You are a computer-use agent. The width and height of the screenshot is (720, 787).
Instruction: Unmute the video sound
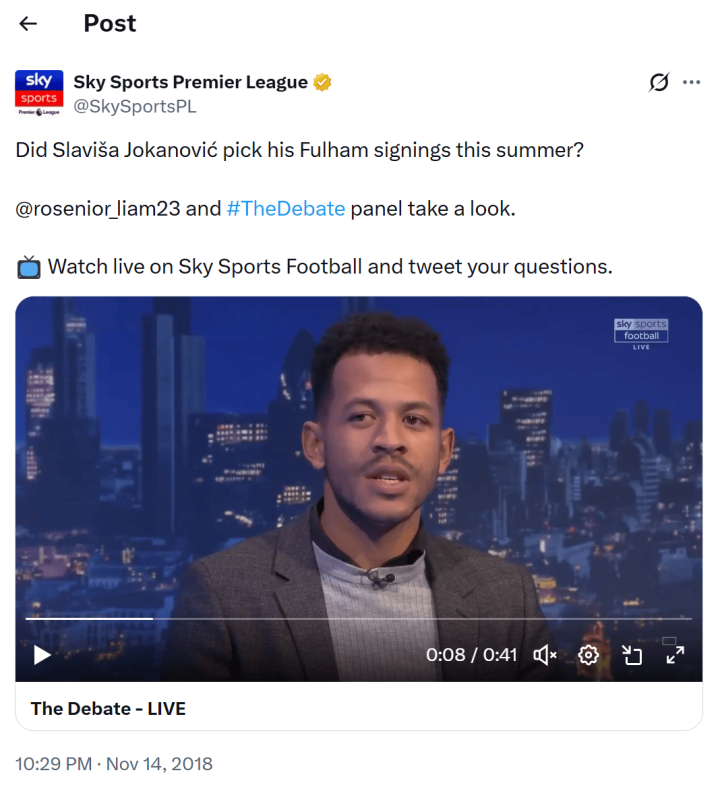pyautogui.click(x=545, y=655)
